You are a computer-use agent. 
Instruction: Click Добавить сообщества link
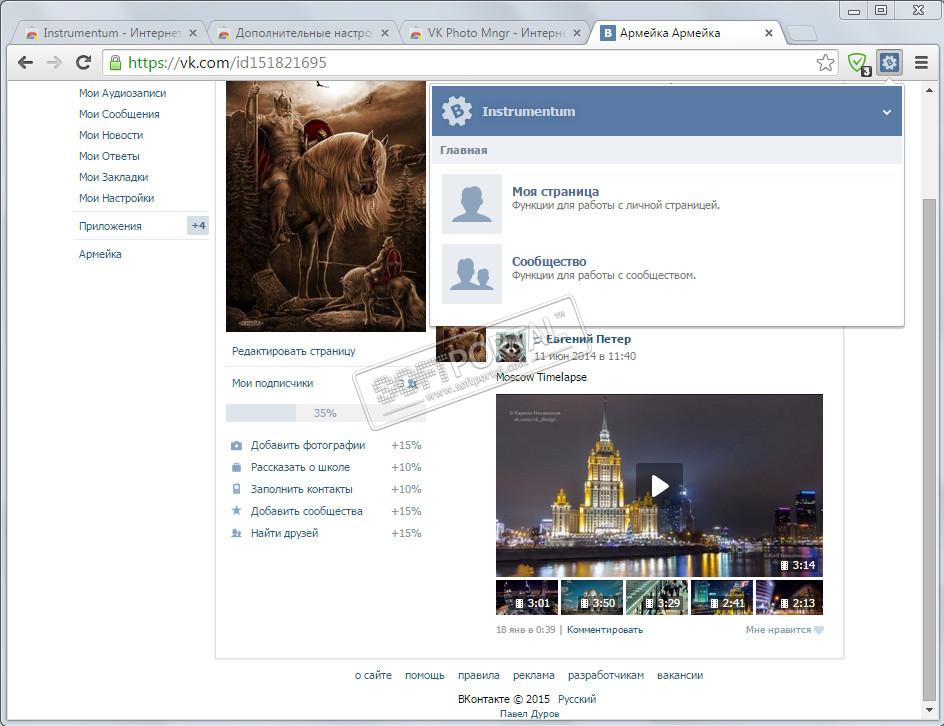tap(306, 511)
